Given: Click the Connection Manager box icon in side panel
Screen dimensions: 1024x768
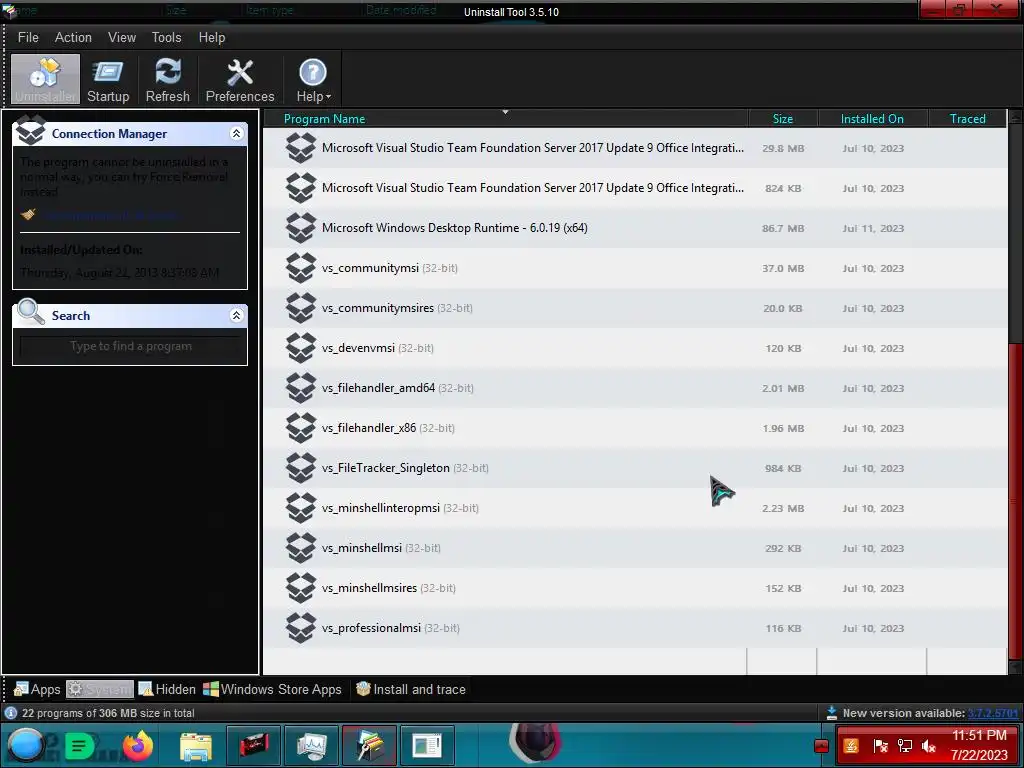Looking at the screenshot, I should (30, 130).
